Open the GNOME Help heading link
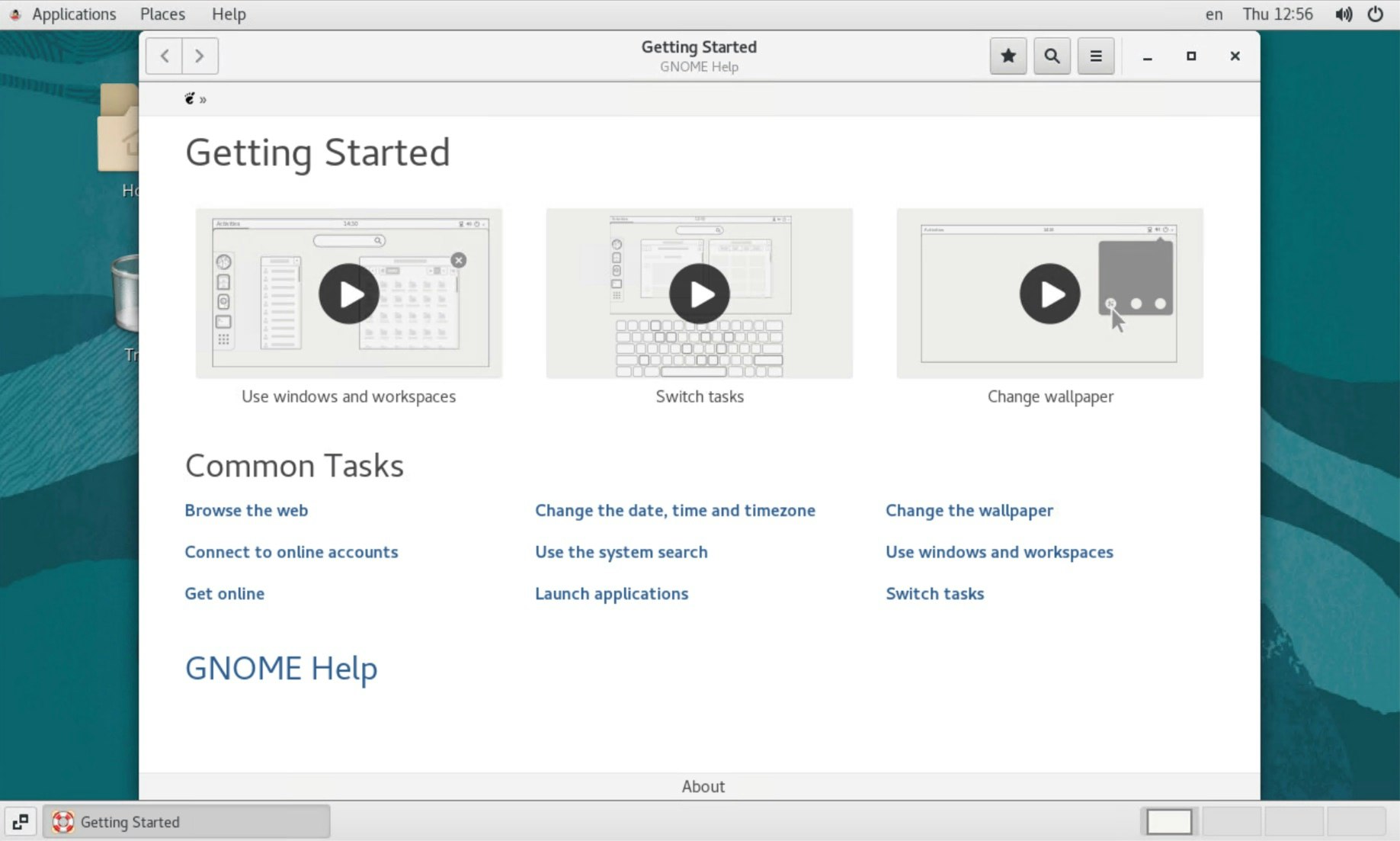The height and width of the screenshot is (841, 1400). 281,669
